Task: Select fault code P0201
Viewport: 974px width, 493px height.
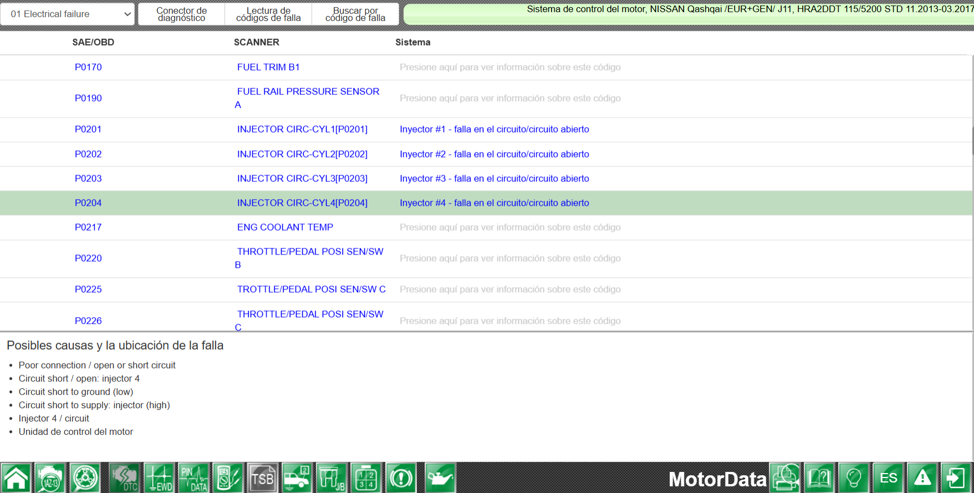Action: coord(88,129)
